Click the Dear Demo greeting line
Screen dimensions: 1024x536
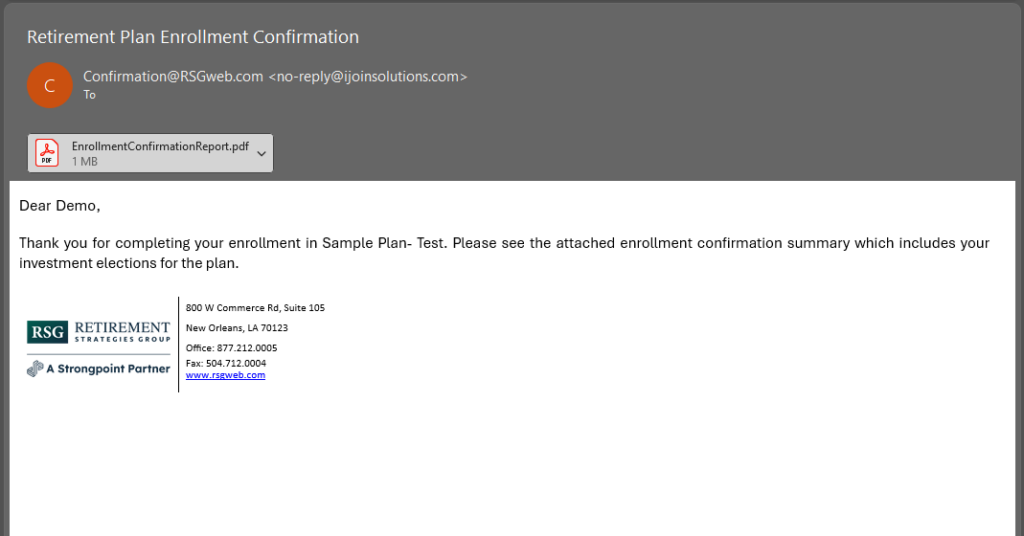pyautogui.click(x=60, y=206)
